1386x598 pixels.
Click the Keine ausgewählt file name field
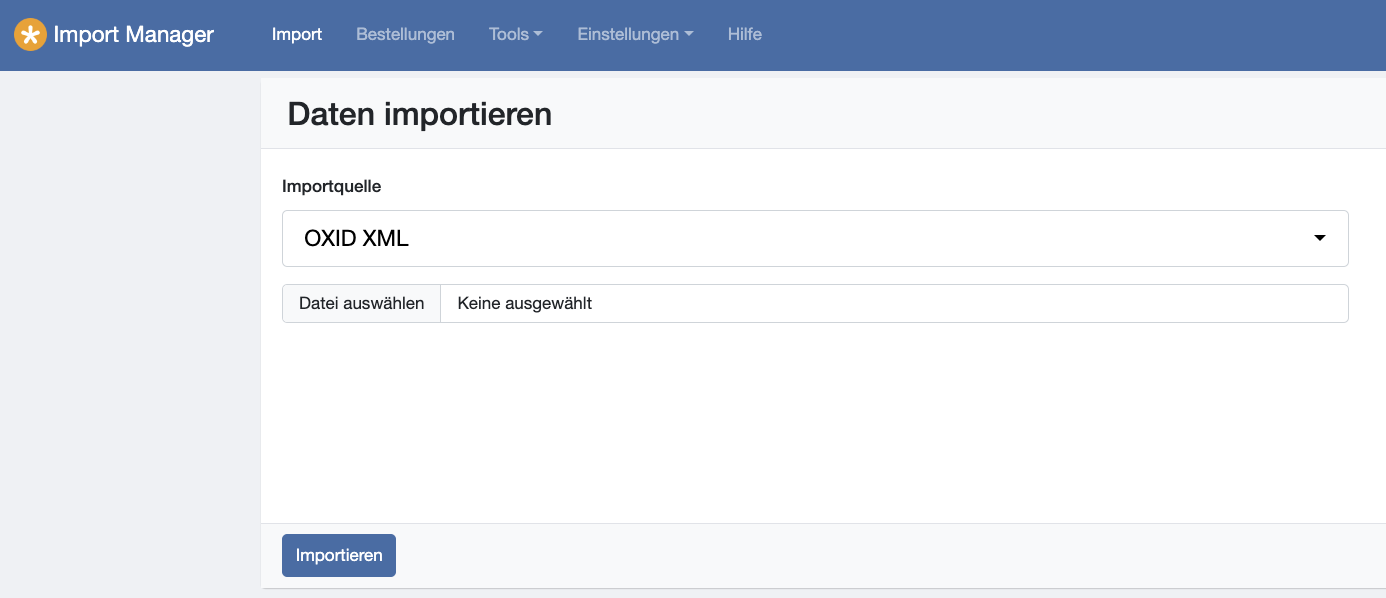[890, 303]
